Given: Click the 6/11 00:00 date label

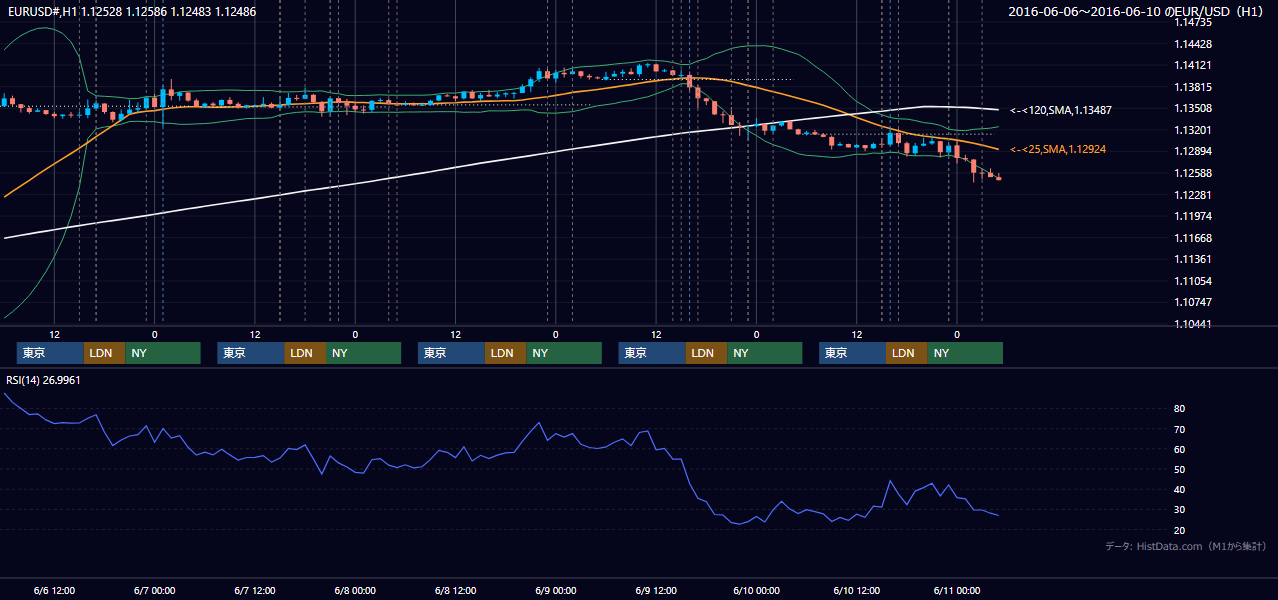Looking at the screenshot, I should [x=957, y=590].
